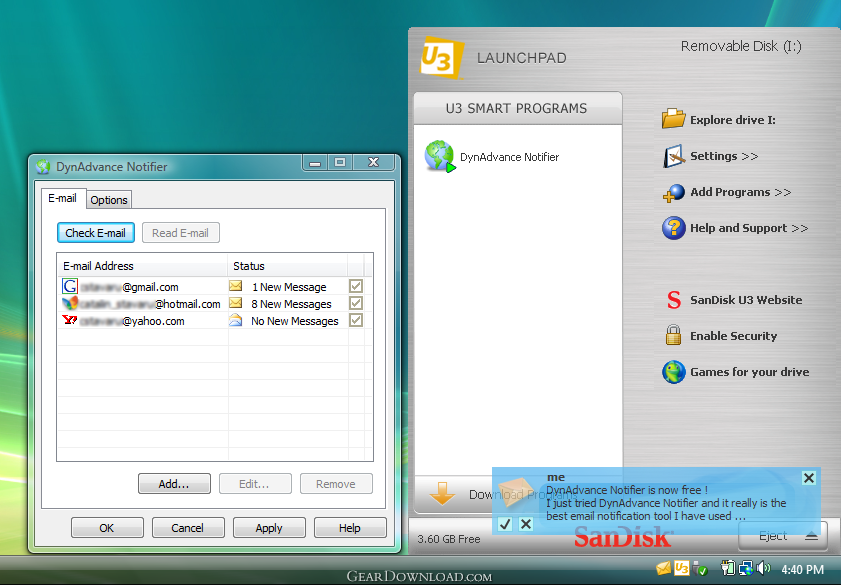Click the Add... button

tap(174, 484)
